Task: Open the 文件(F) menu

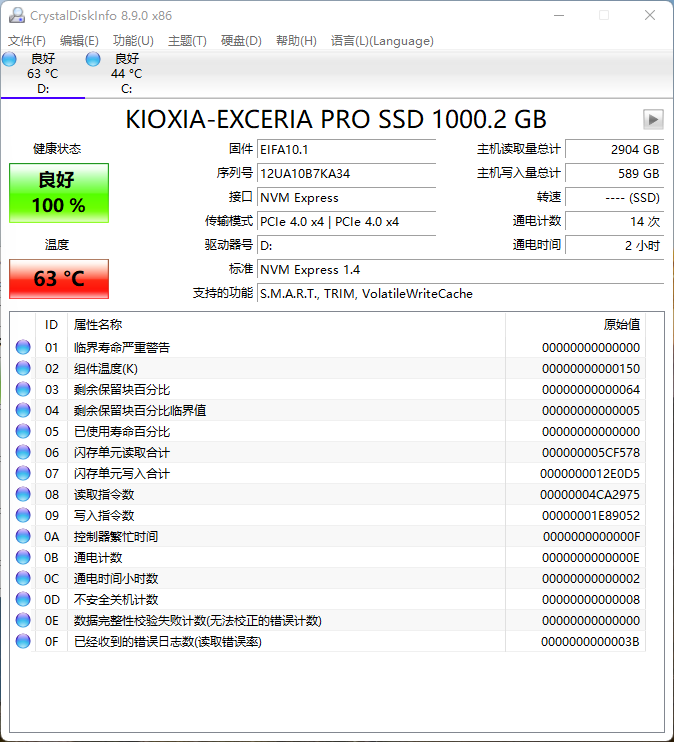Action: point(27,41)
